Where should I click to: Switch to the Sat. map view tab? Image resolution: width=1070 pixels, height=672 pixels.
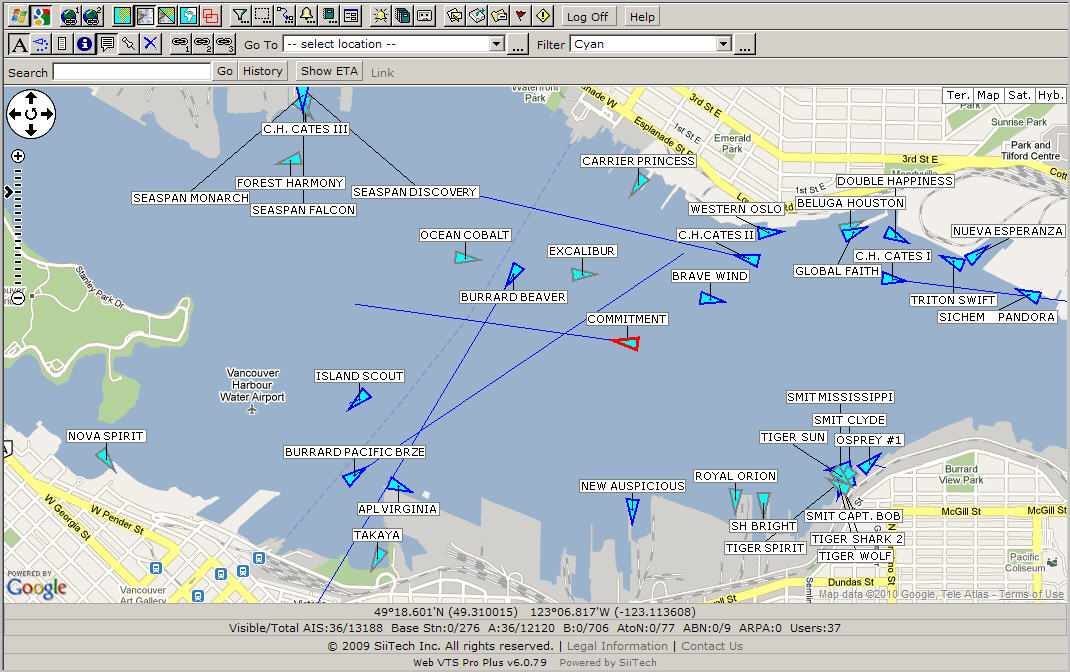click(x=1018, y=95)
